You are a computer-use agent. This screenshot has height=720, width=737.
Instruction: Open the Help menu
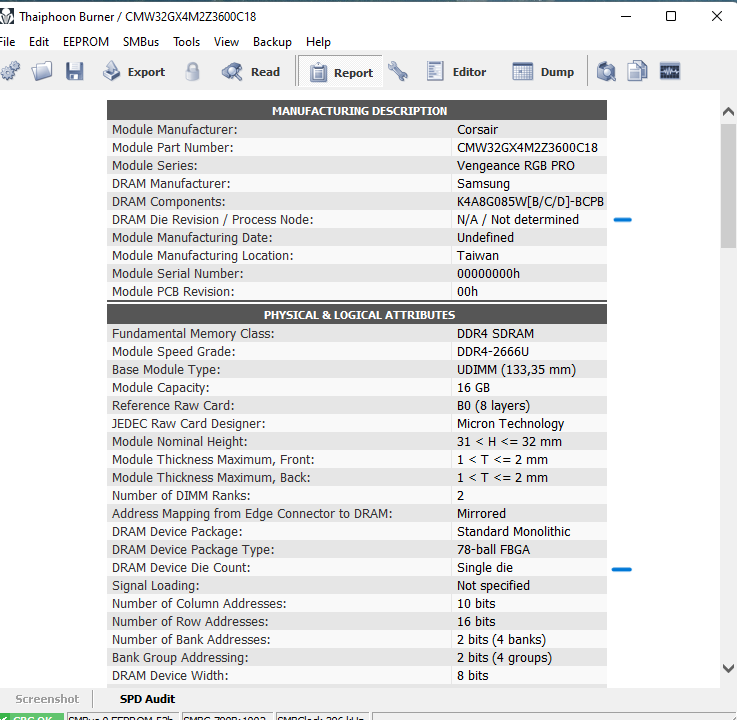pos(318,42)
